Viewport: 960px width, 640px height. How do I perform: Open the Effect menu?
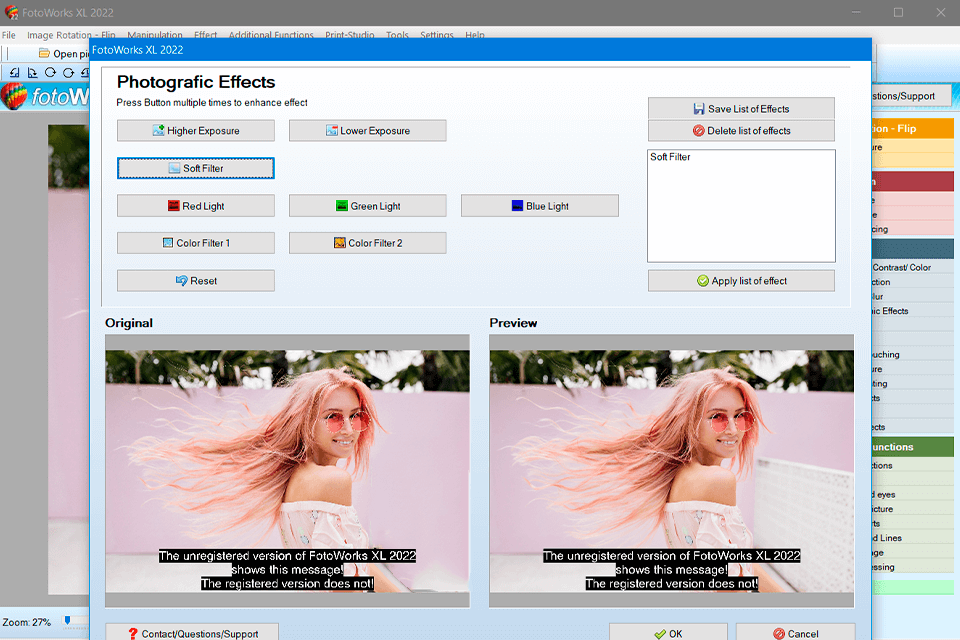pos(205,35)
